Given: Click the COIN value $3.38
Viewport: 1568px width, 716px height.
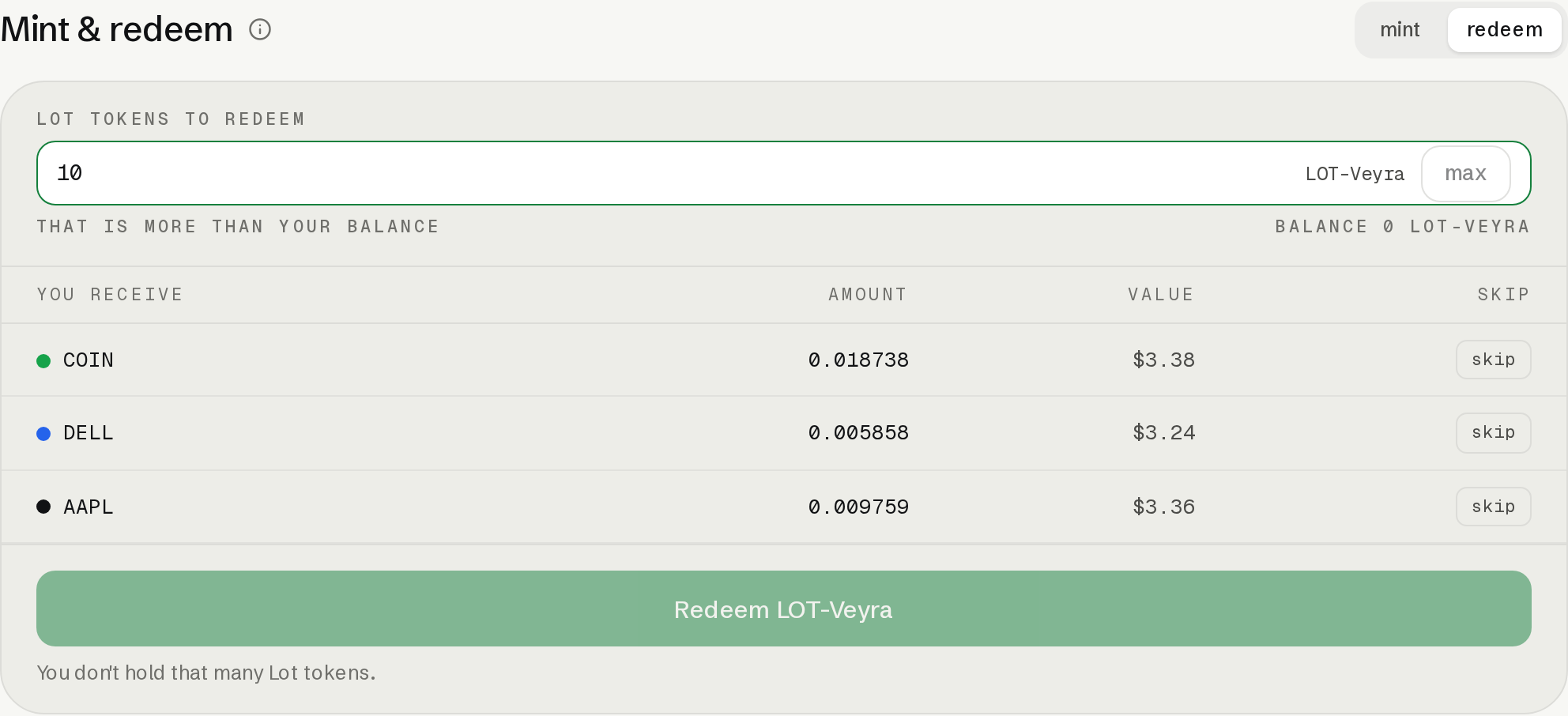Looking at the screenshot, I should pyautogui.click(x=1163, y=360).
